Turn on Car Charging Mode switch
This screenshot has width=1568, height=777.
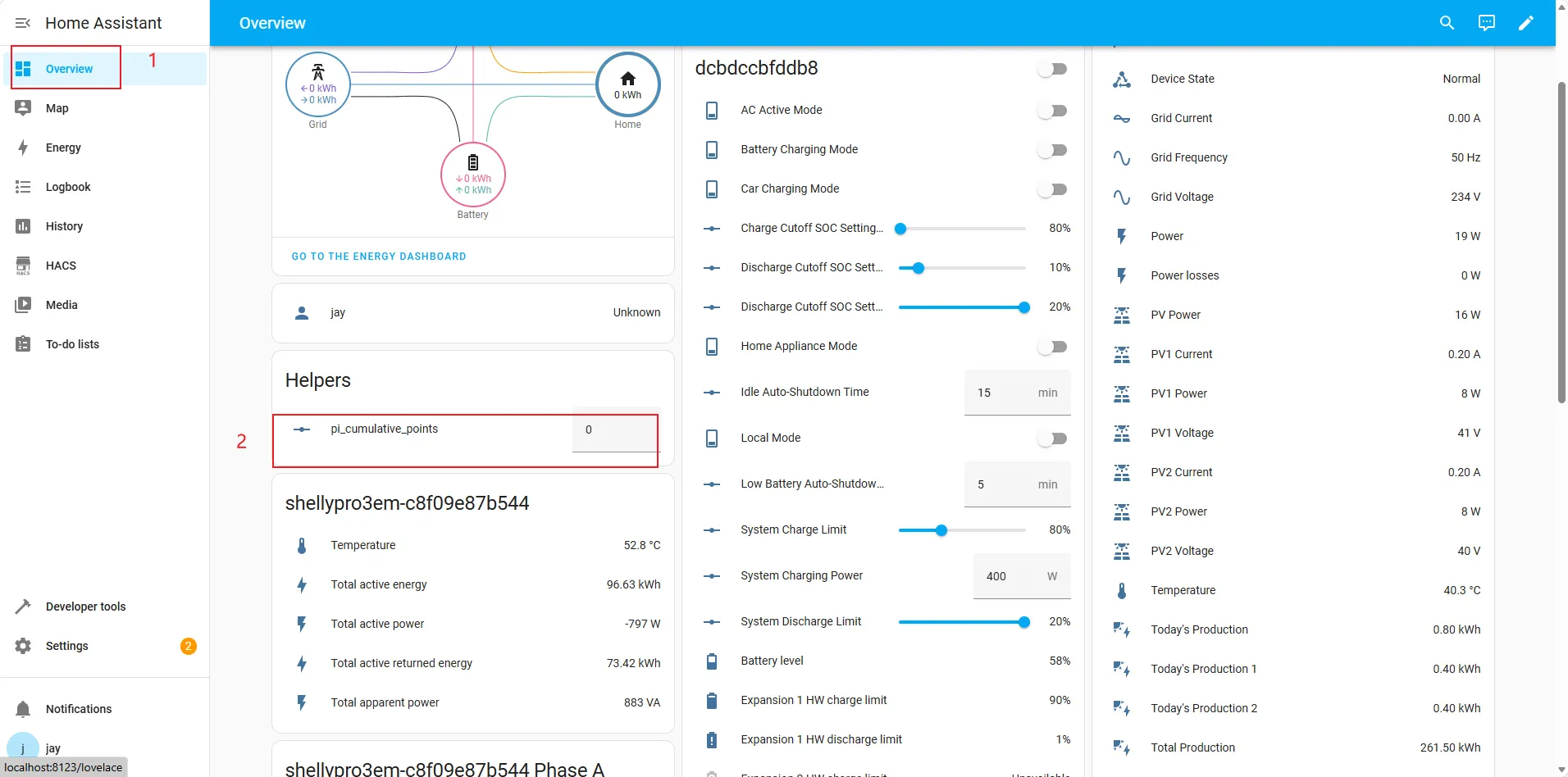(1052, 189)
